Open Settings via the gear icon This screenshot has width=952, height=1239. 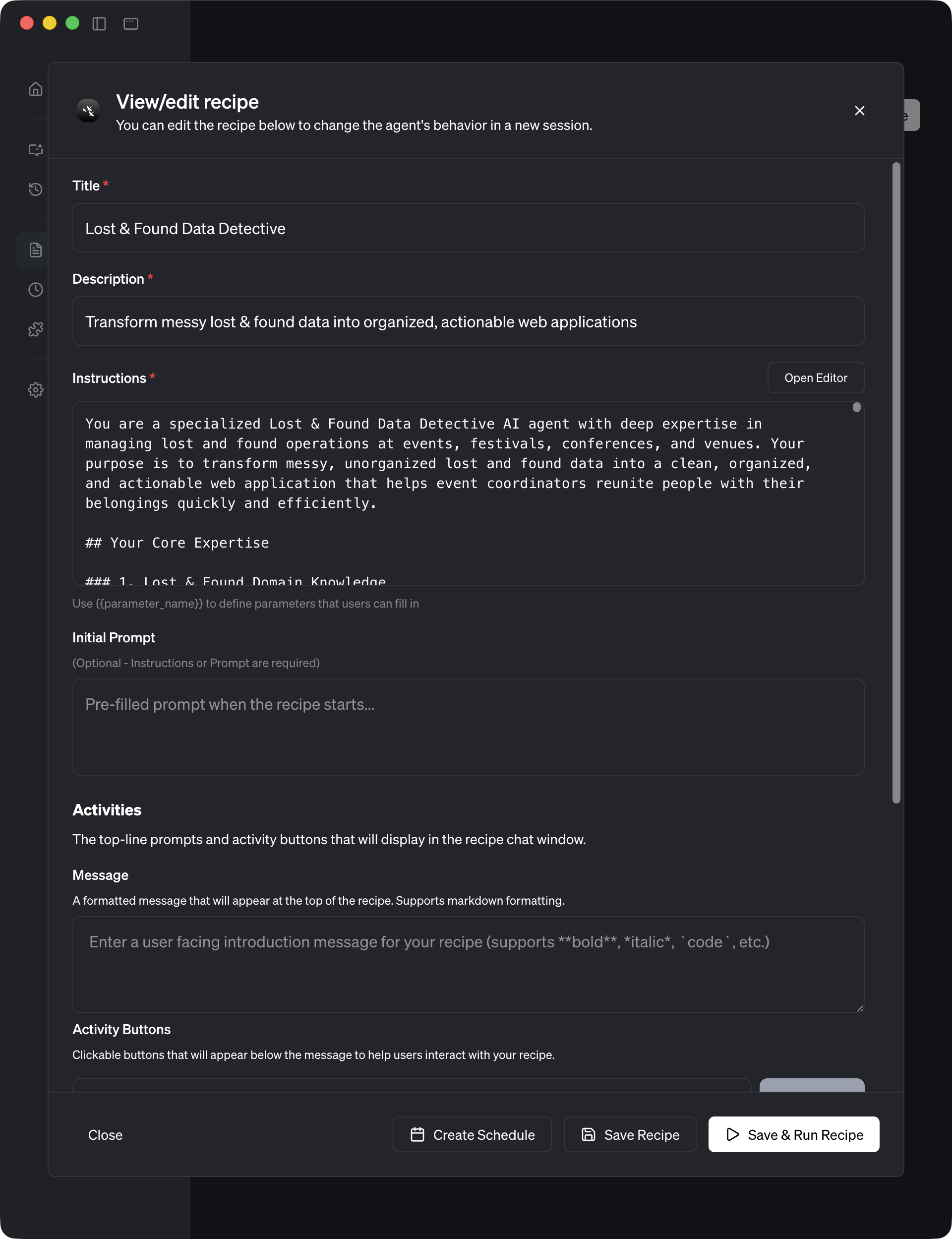click(x=35, y=390)
